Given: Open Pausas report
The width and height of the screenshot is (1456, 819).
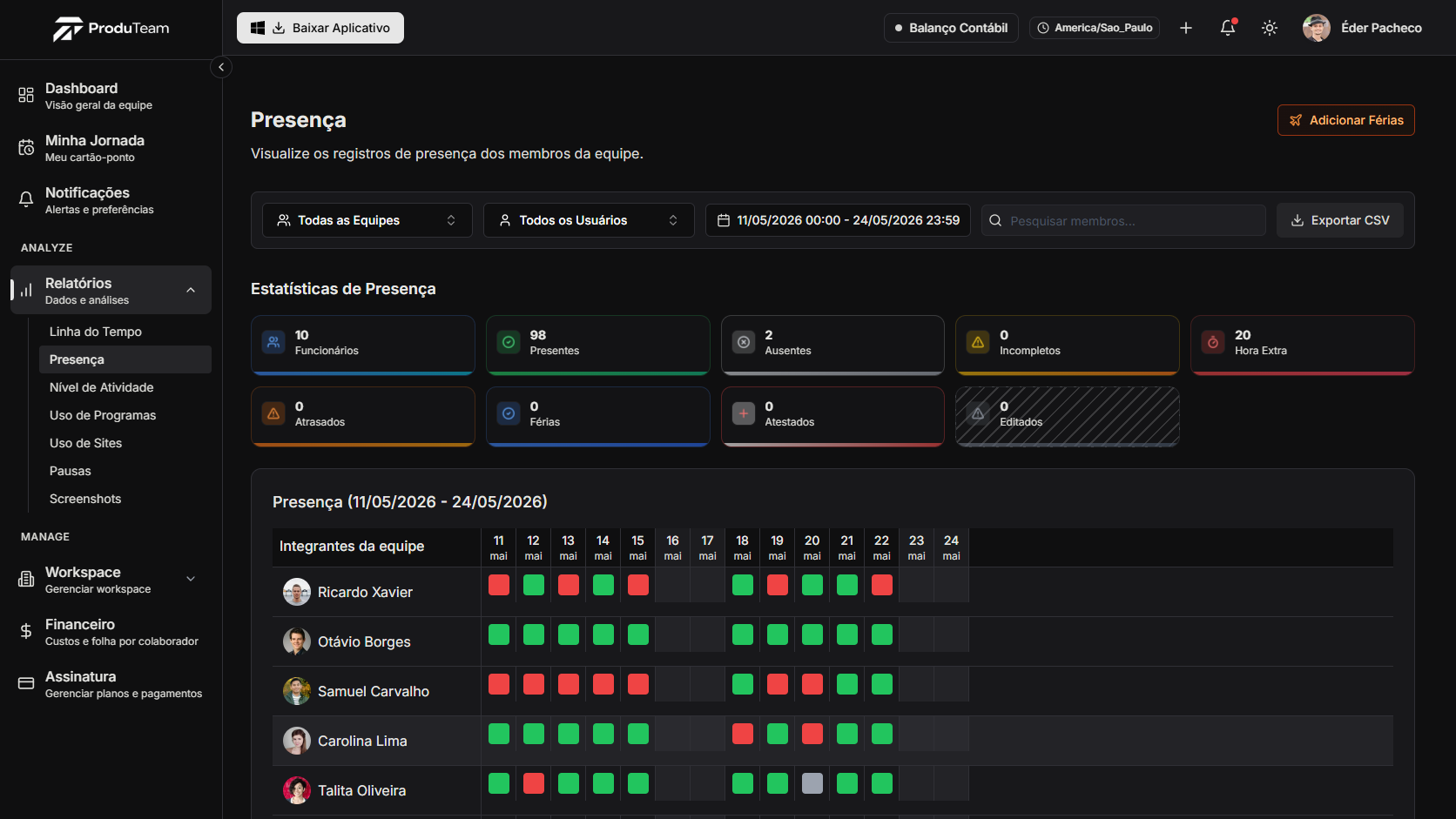Looking at the screenshot, I should (x=125, y=471).
